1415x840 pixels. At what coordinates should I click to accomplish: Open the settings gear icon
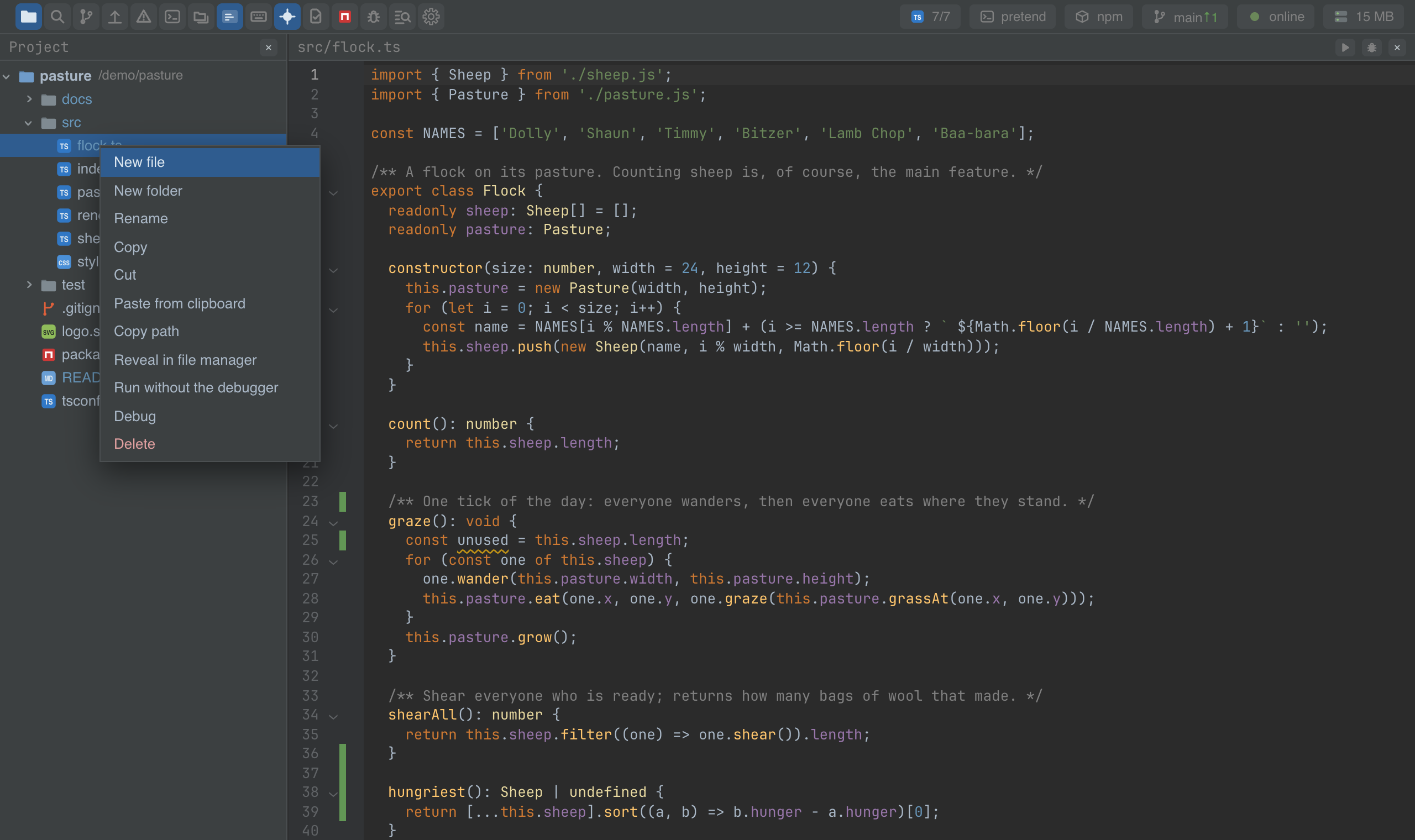click(431, 17)
